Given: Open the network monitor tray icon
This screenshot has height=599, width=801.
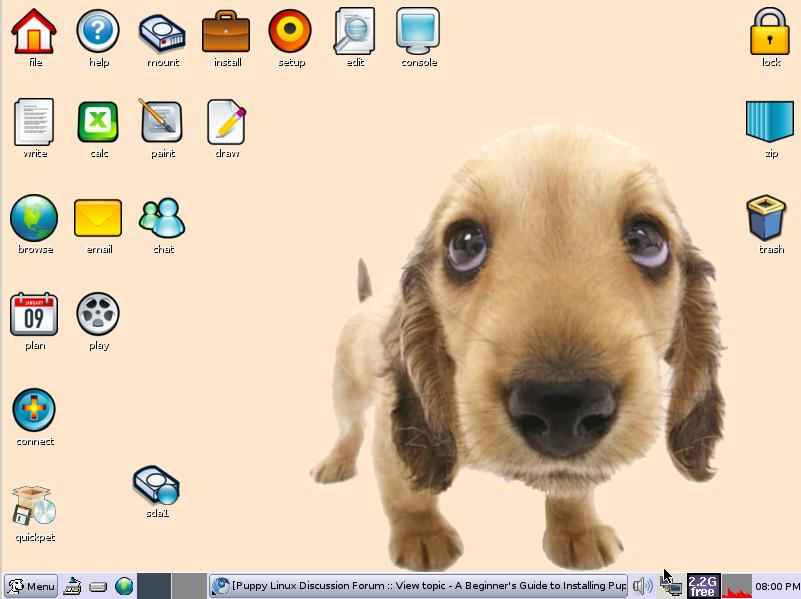Looking at the screenshot, I should [x=672, y=586].
